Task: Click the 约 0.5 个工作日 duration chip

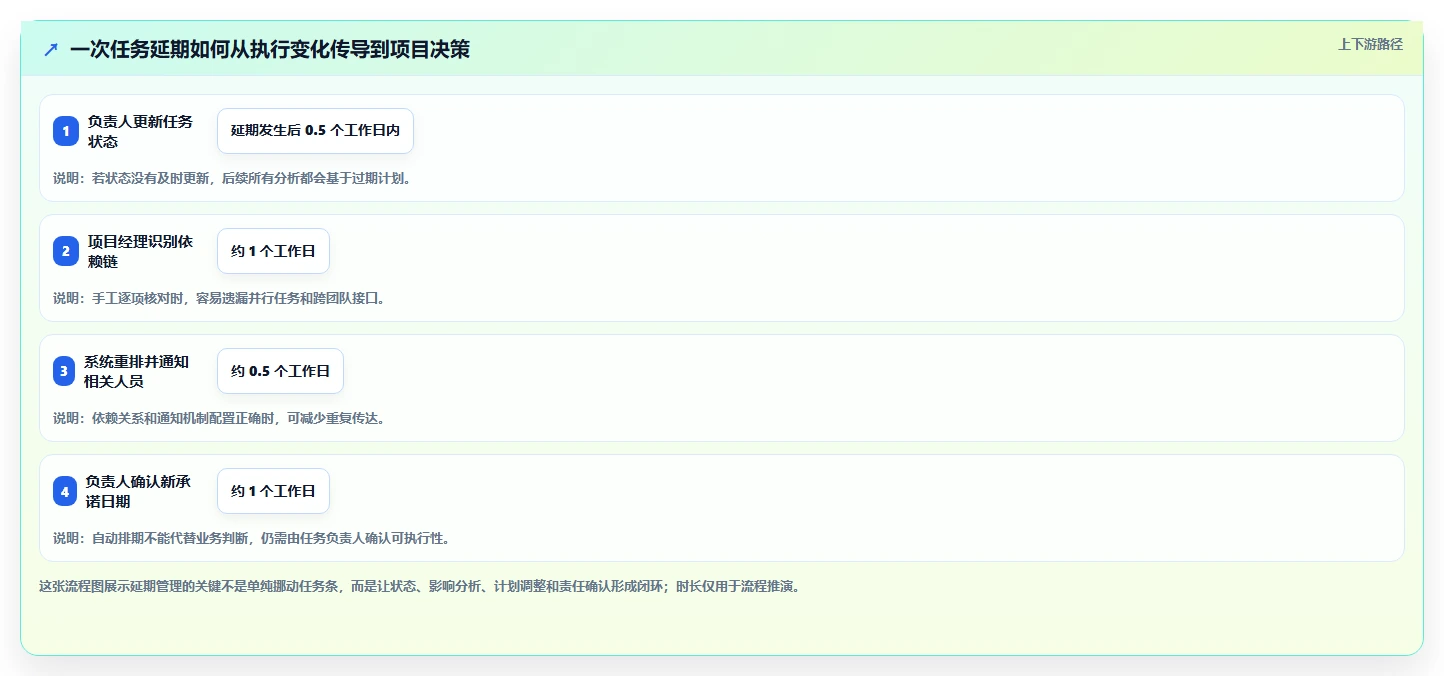Action: pyautogui.click(x=280, y=371)
